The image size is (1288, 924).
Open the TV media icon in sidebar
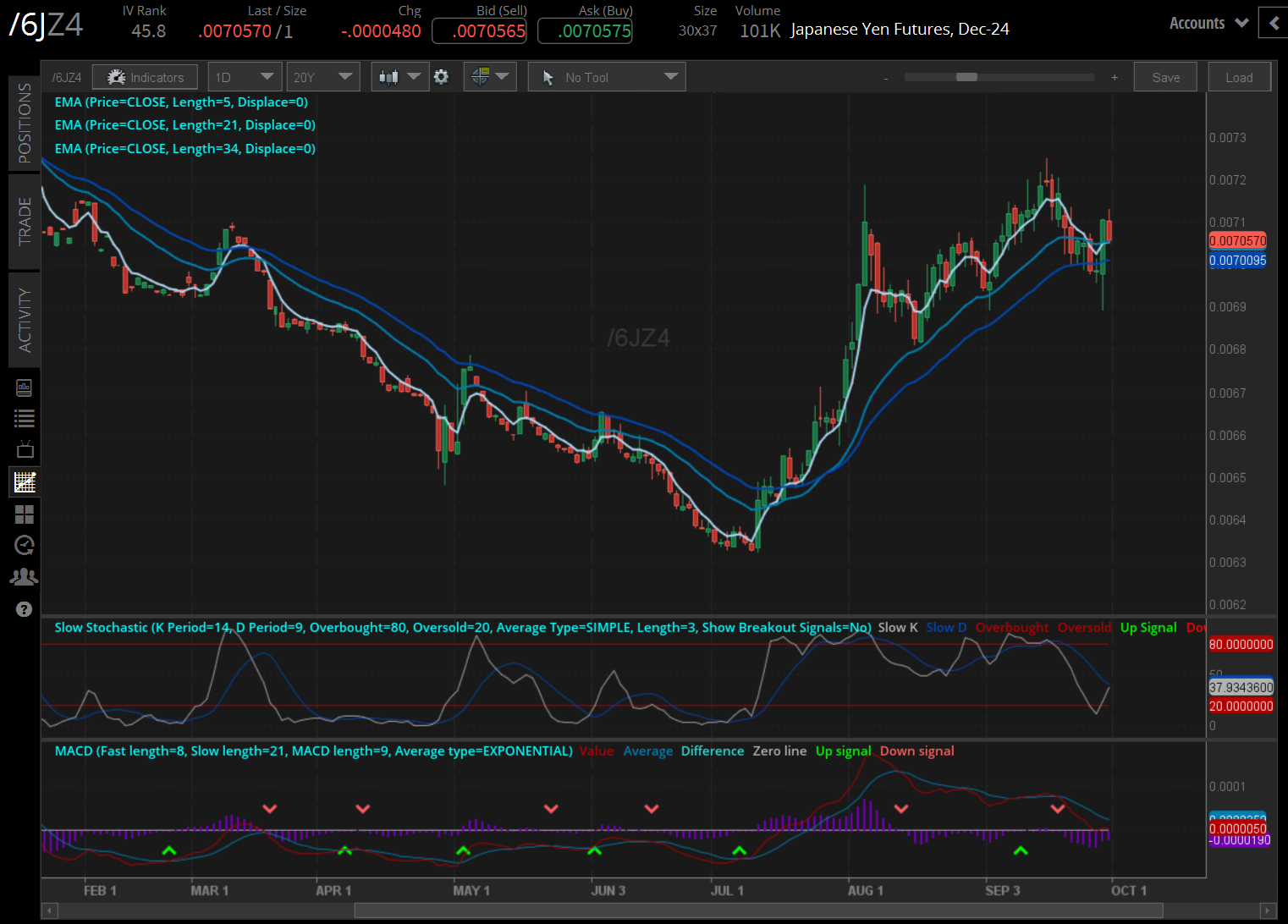25,449
